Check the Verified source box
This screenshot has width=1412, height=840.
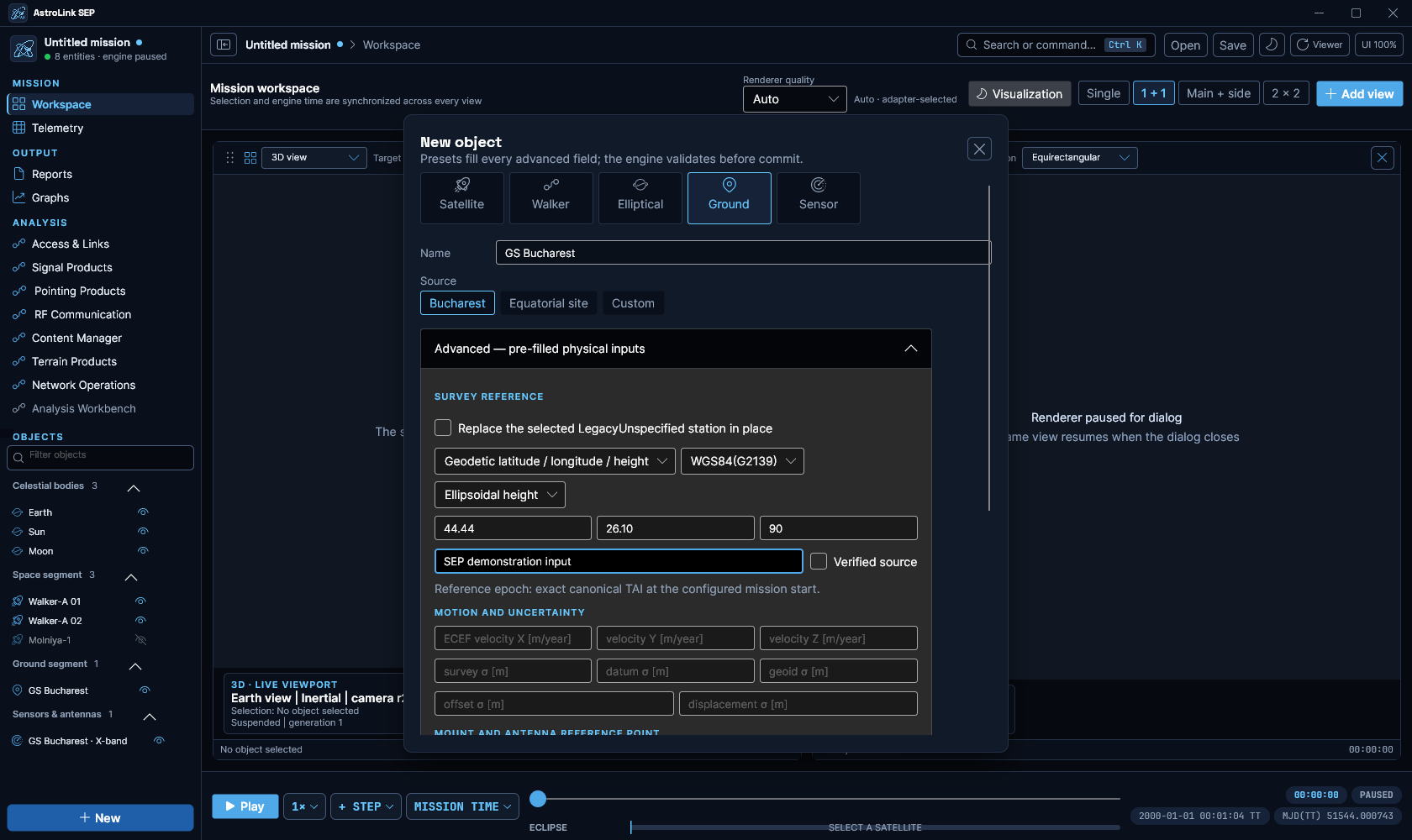click(x=819, y=561)
